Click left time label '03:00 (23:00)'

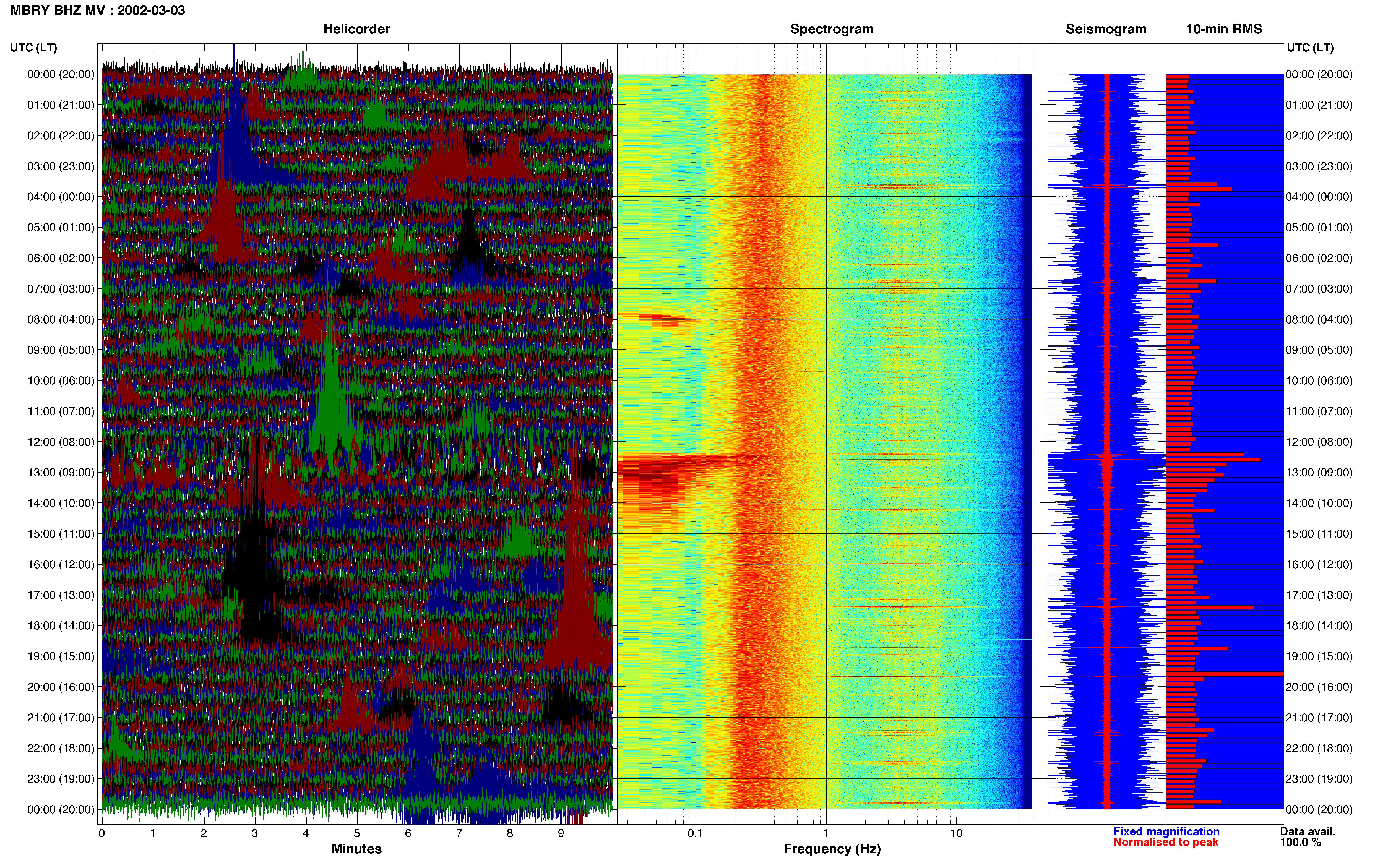(60, 166)
